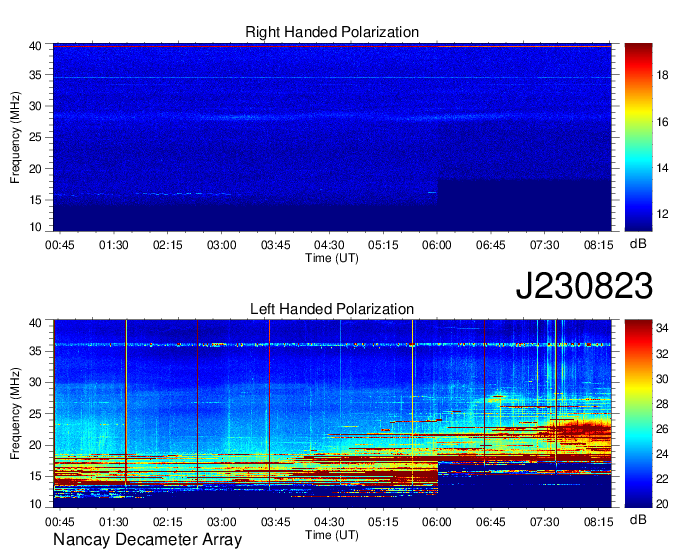
Task: Click the 04:30 tick on the left-handed plot
Action: (x=329, y=522)
